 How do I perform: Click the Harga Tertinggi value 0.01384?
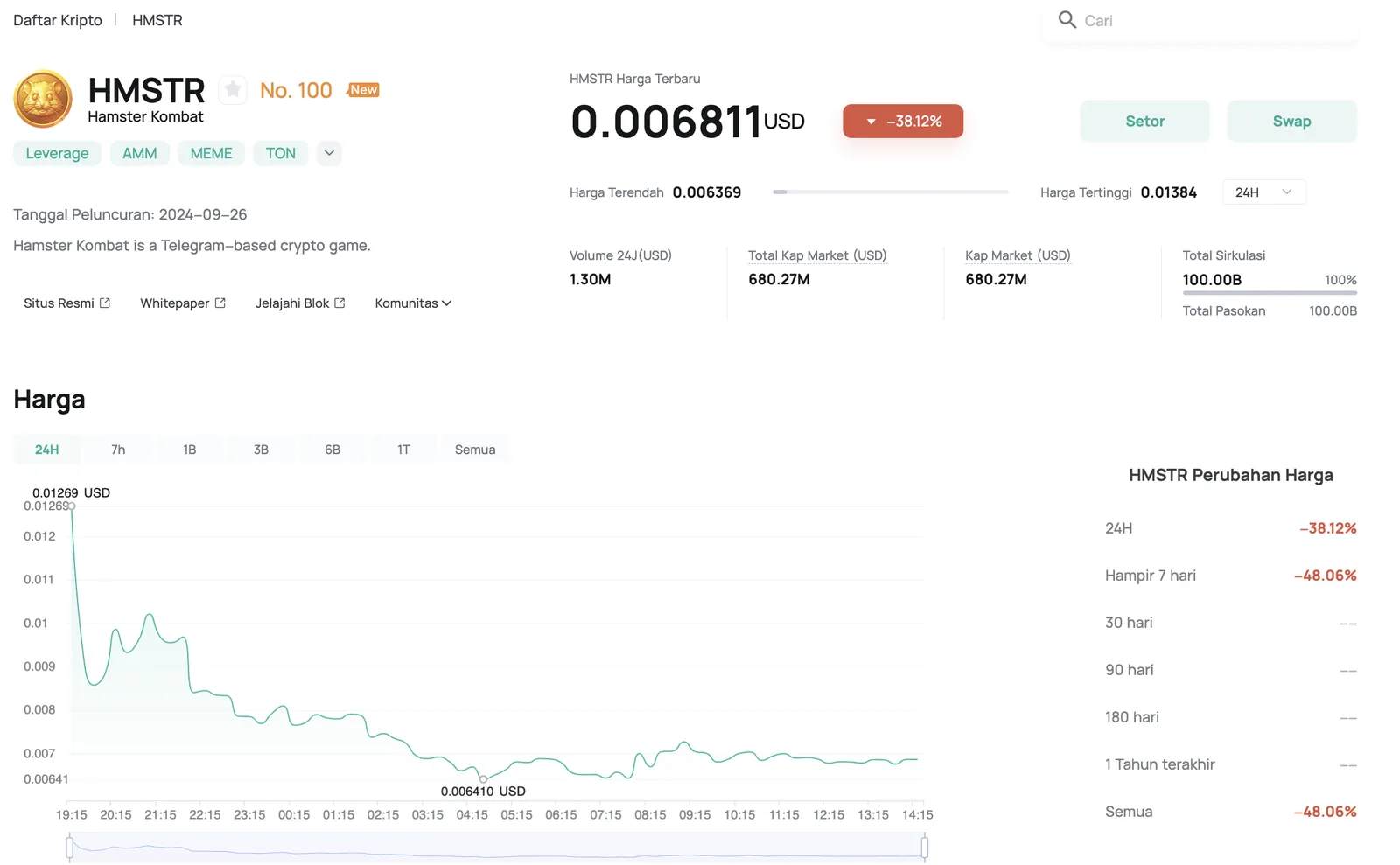point(1169,192)
